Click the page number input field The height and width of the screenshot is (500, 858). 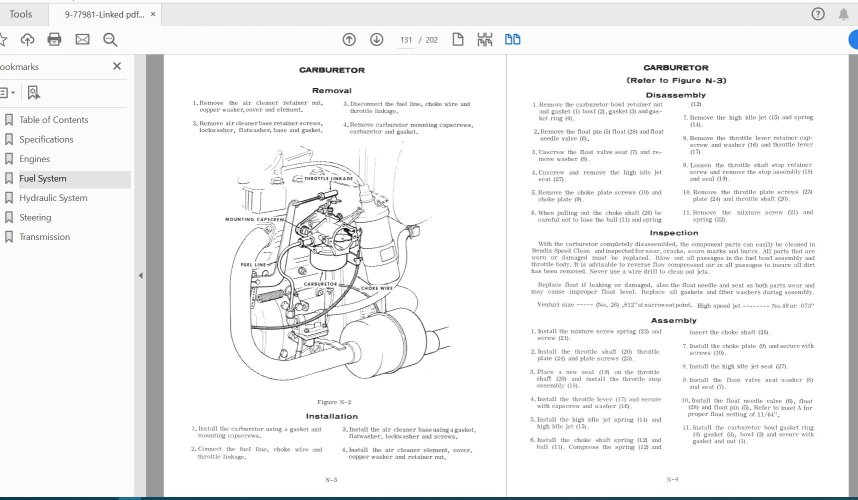click(x=407, y=40)
